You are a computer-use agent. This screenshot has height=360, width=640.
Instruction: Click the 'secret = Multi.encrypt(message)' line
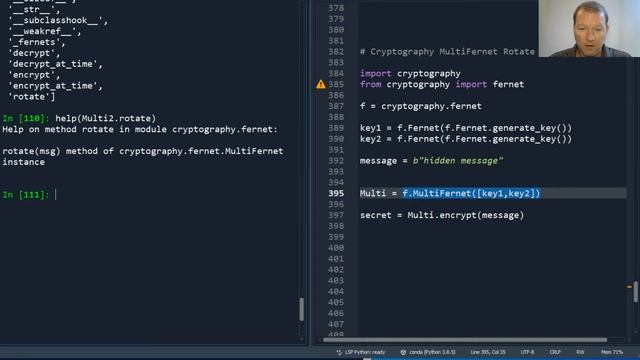442,215
